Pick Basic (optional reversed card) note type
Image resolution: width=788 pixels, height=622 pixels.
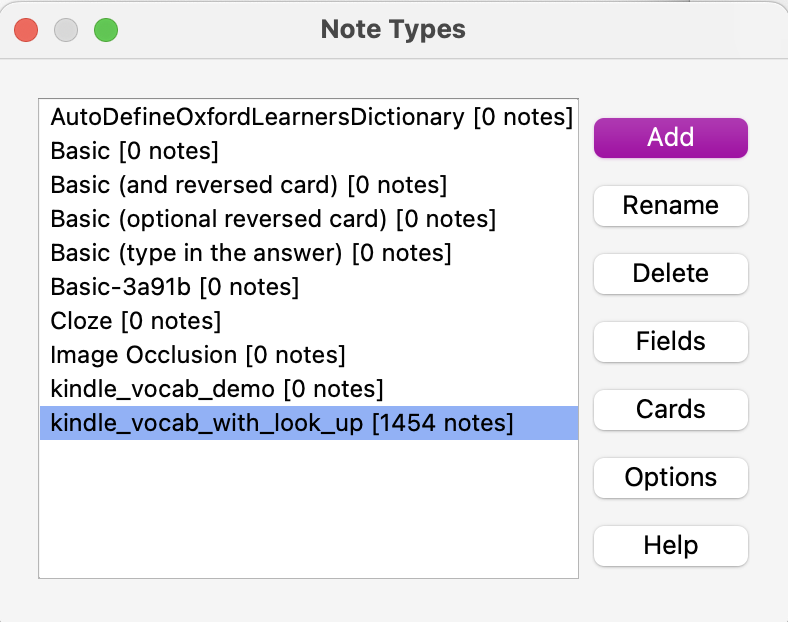pyautogui.click(x=272, y=219)
